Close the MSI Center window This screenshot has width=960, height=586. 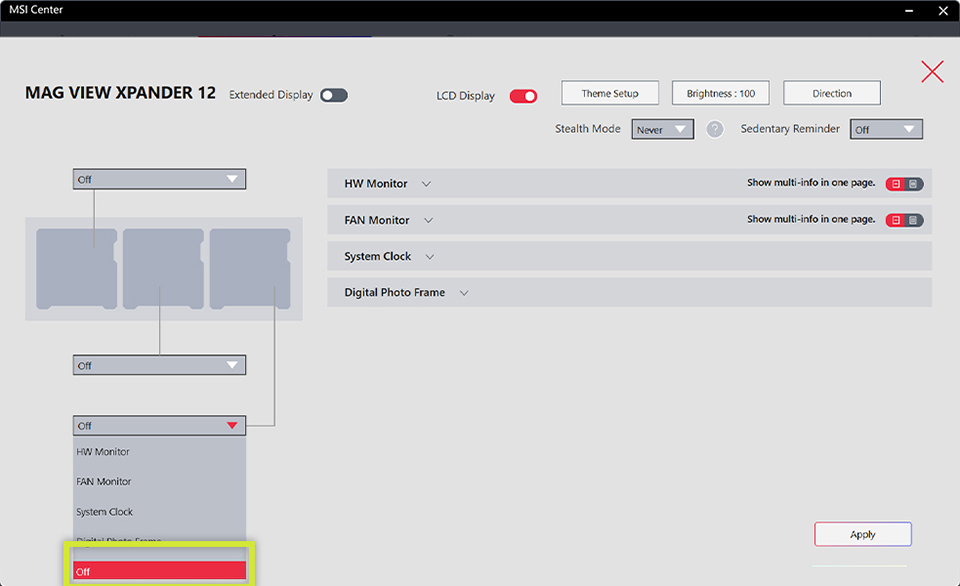pos(943,10)
